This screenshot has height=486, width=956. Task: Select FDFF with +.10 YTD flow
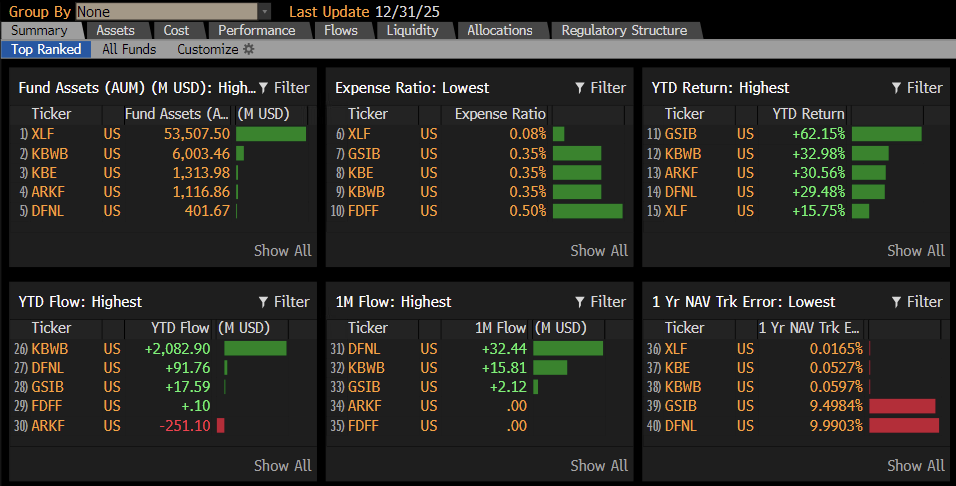click(x=46, y=406)
